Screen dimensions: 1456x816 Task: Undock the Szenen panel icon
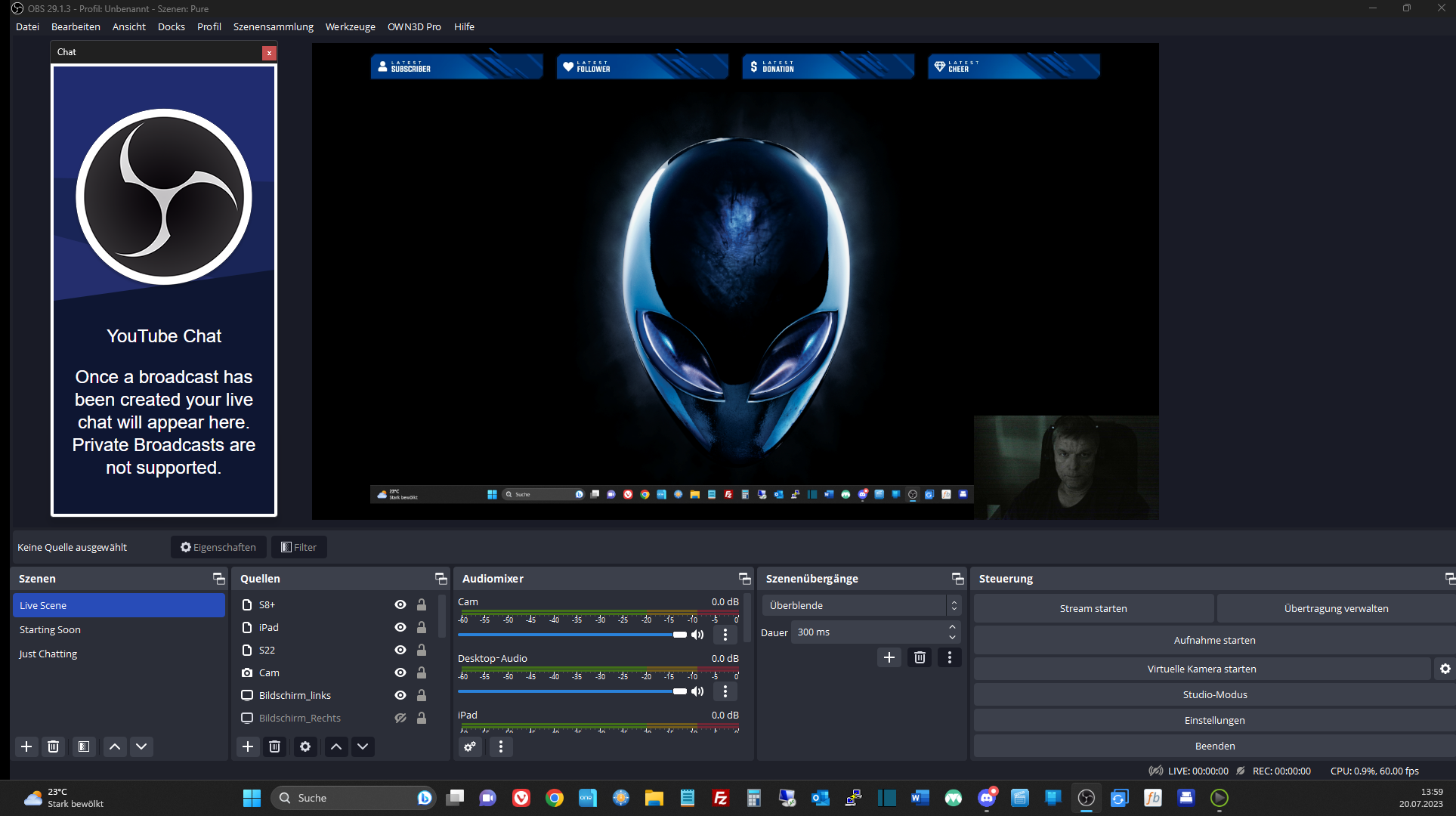point(219,579)
